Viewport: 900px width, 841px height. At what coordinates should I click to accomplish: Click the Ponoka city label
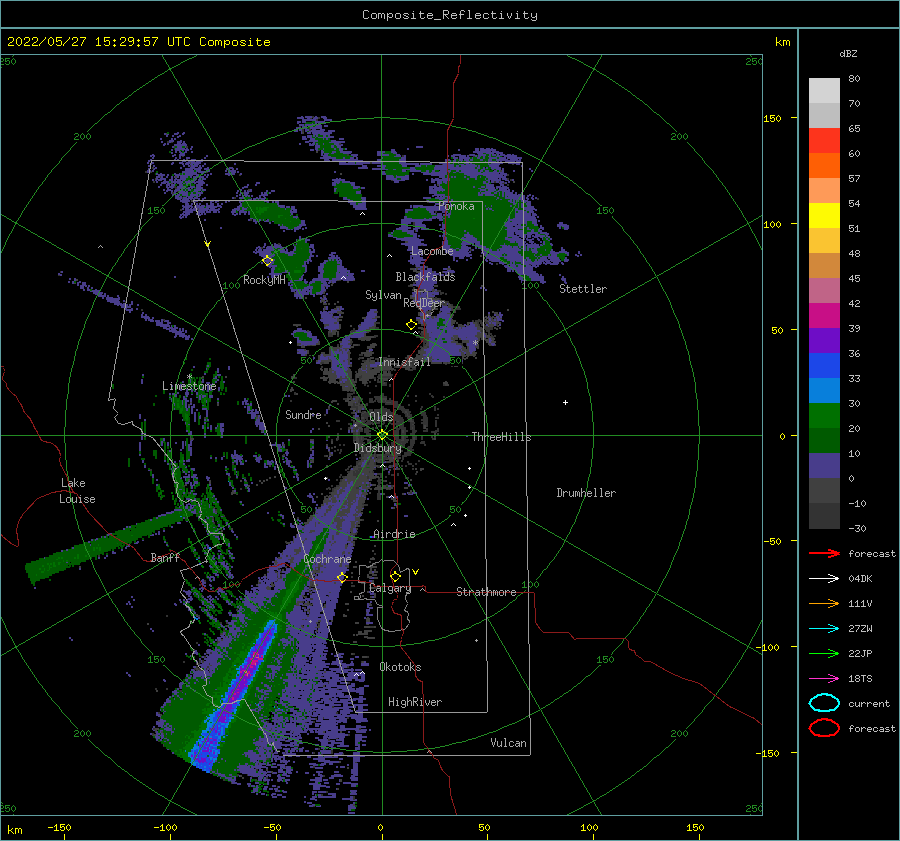point(456,206)
